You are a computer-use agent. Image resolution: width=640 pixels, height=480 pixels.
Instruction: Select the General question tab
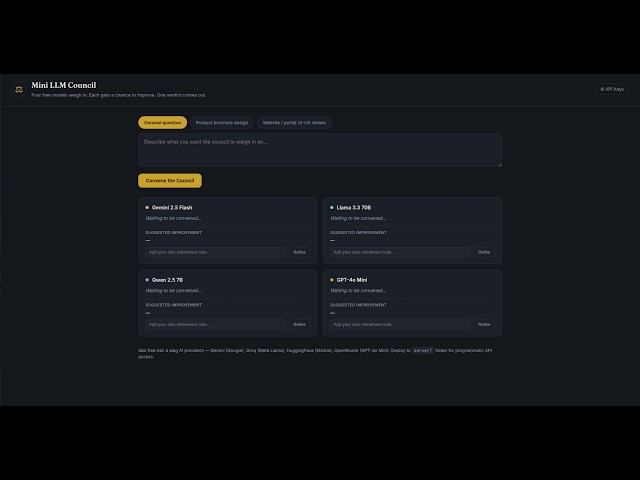[x=162, y=122]
